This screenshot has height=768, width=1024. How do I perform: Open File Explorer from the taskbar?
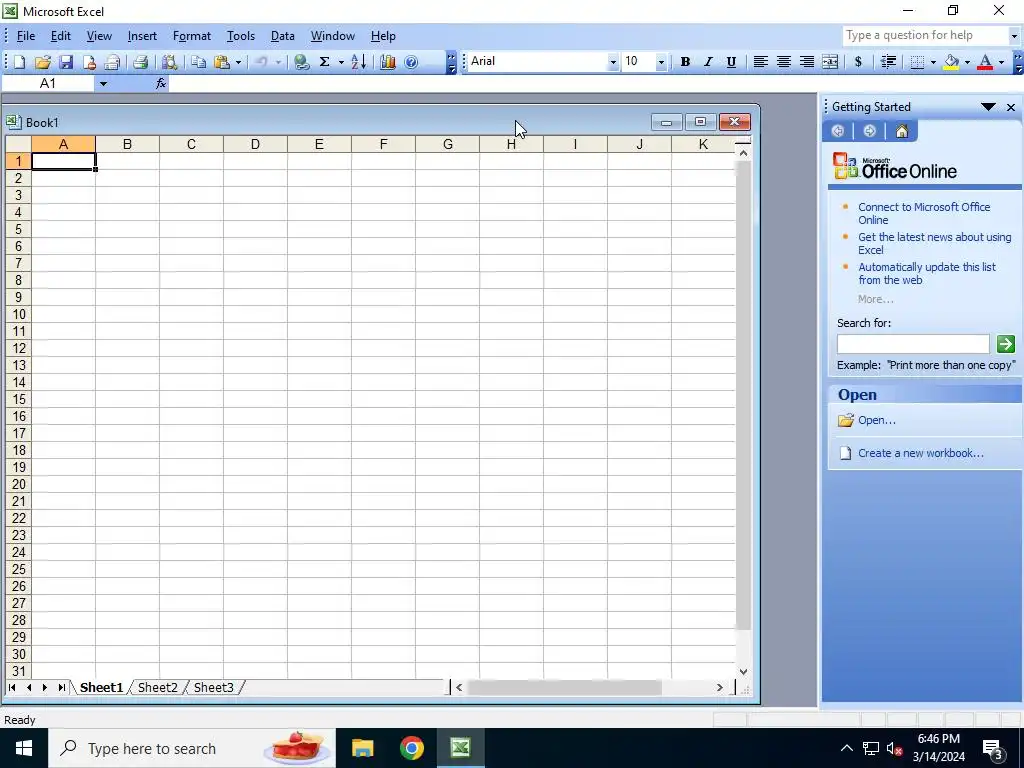(362, 748)
